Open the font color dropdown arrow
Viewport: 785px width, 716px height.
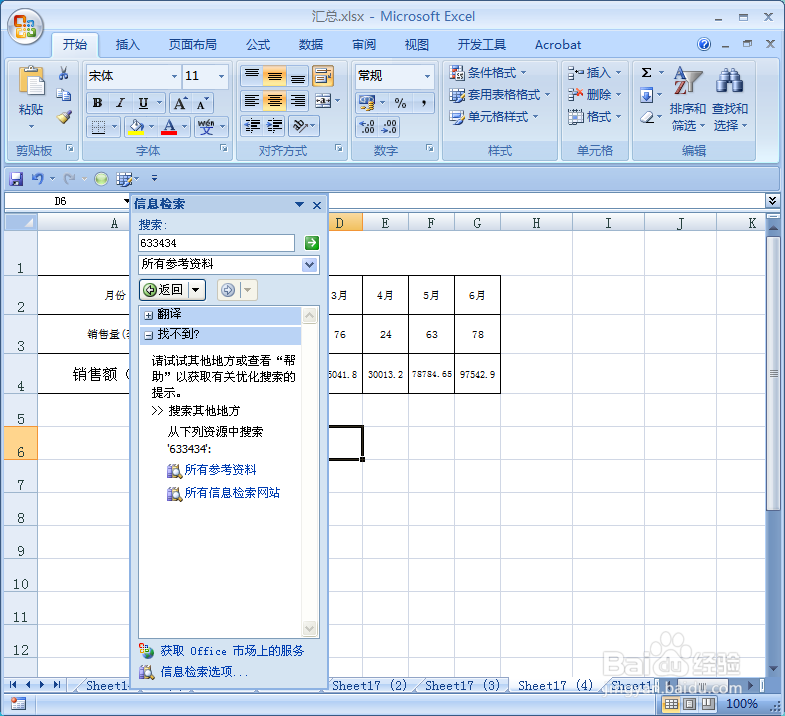point(184,127)
